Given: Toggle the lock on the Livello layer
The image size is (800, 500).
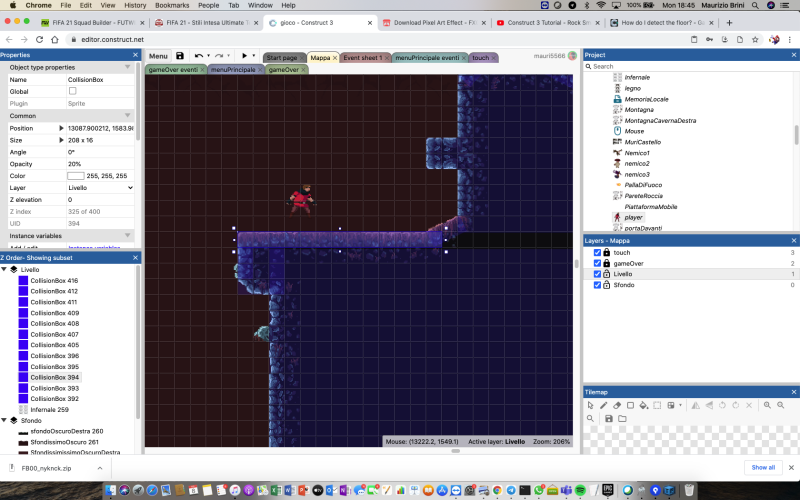Looking at the screenshot, I should coord(607,274).
